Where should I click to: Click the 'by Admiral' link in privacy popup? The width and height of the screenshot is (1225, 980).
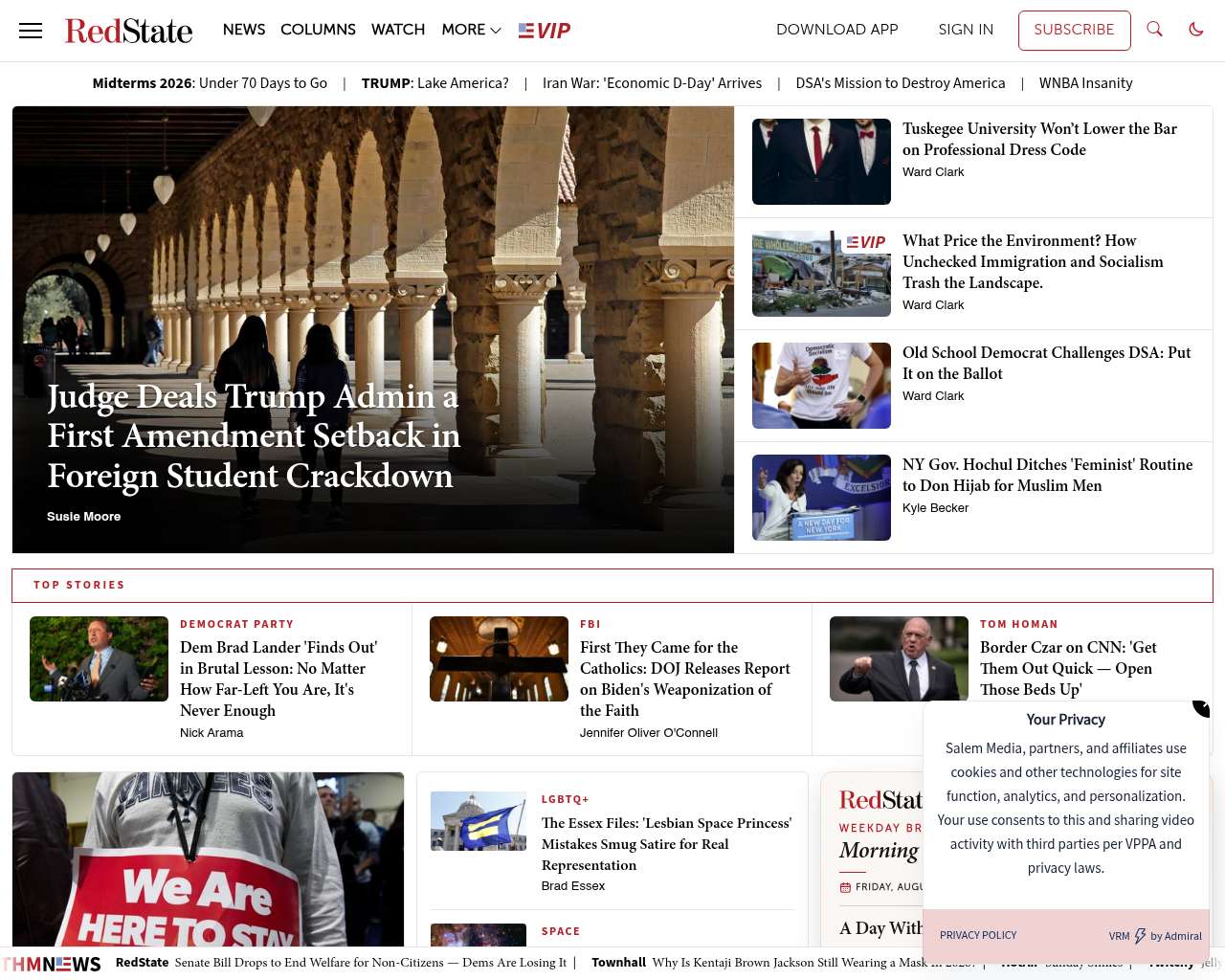(1176, 936)
